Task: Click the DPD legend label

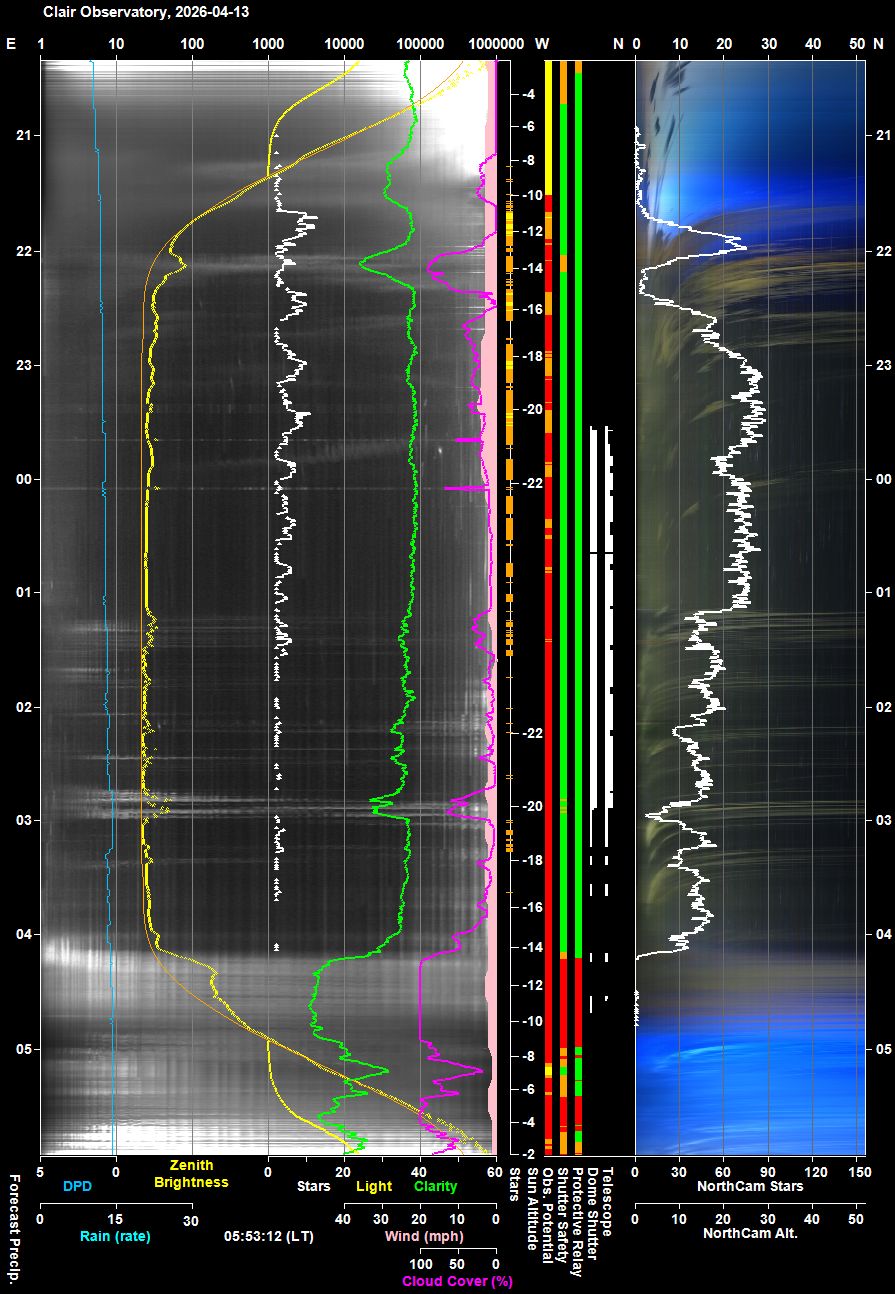Action: click(x=77, y=1186)
